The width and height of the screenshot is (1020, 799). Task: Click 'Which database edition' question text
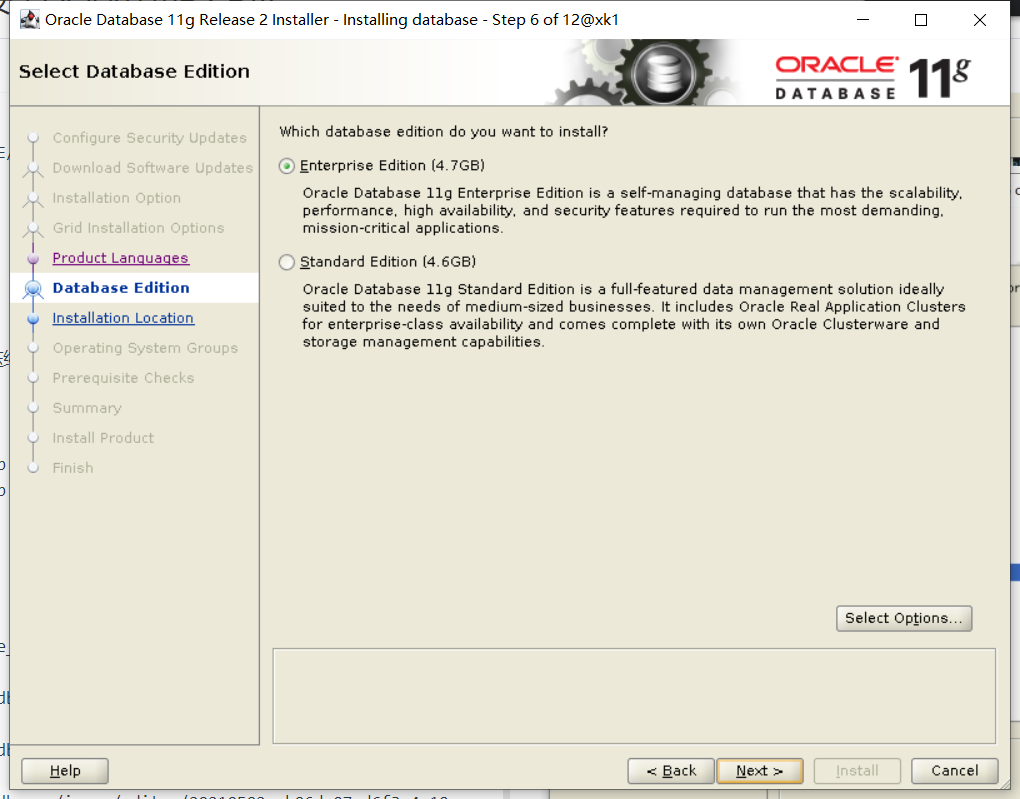(444, 131)
